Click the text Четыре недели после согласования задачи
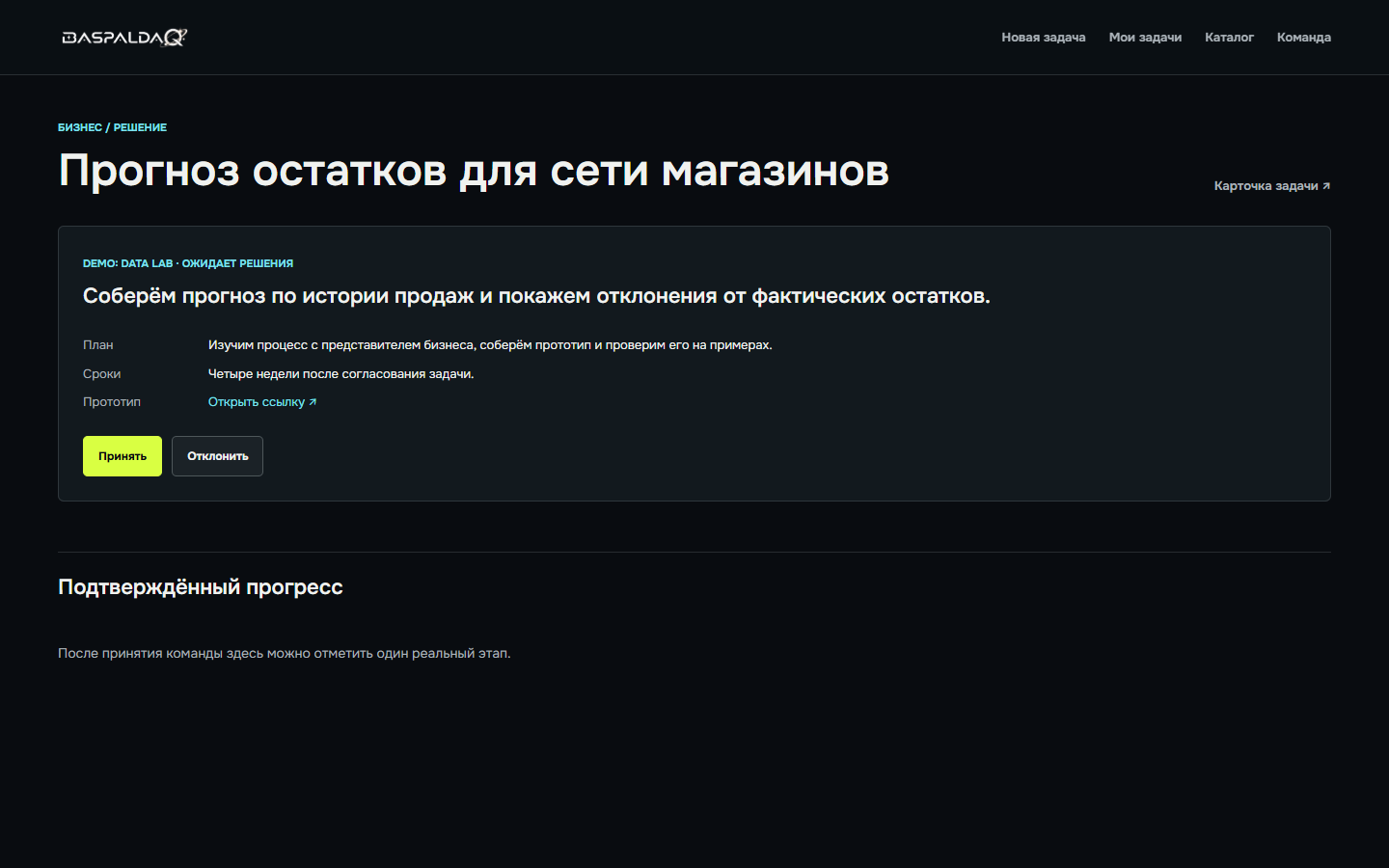Image resolution: width=1389 pixels, height=868 pixels. pyautogui.click(x=340, y=374)
